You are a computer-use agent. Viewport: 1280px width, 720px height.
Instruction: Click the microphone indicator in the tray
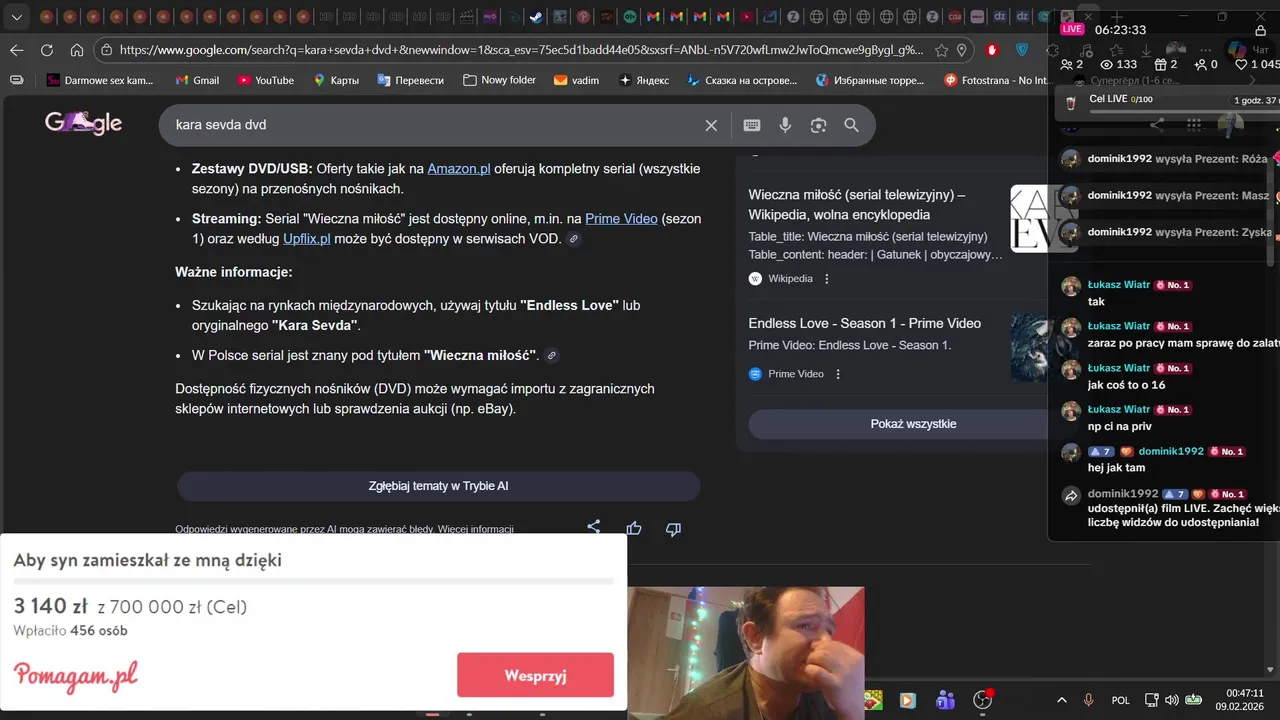pos(1089,700)
